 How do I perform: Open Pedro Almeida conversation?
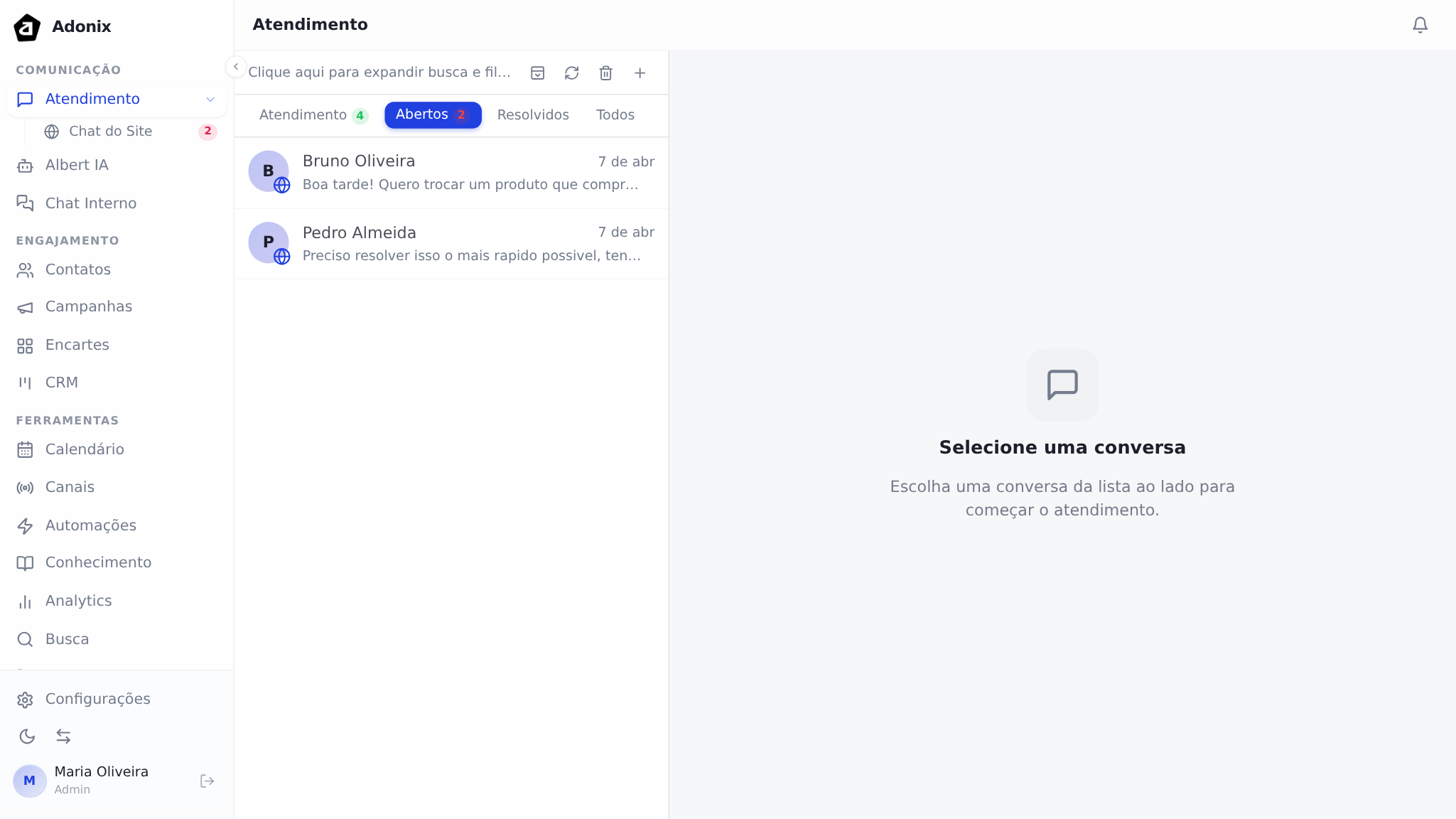click(x=451, y=243)
